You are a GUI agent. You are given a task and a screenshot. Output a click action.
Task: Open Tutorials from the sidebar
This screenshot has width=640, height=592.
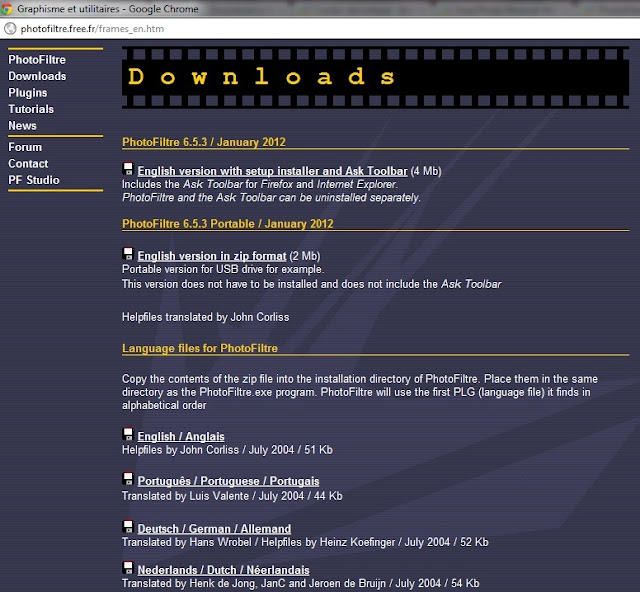click(31, 109)
